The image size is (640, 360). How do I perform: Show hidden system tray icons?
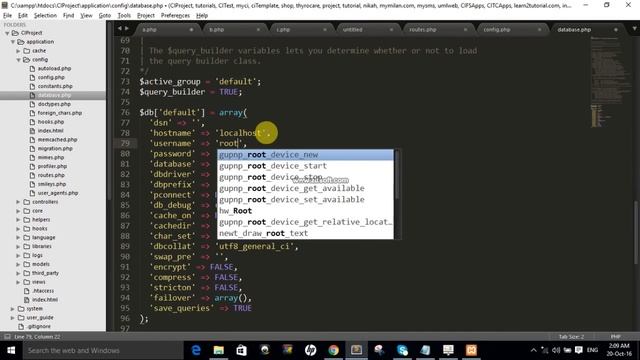[x=533, y=350]
